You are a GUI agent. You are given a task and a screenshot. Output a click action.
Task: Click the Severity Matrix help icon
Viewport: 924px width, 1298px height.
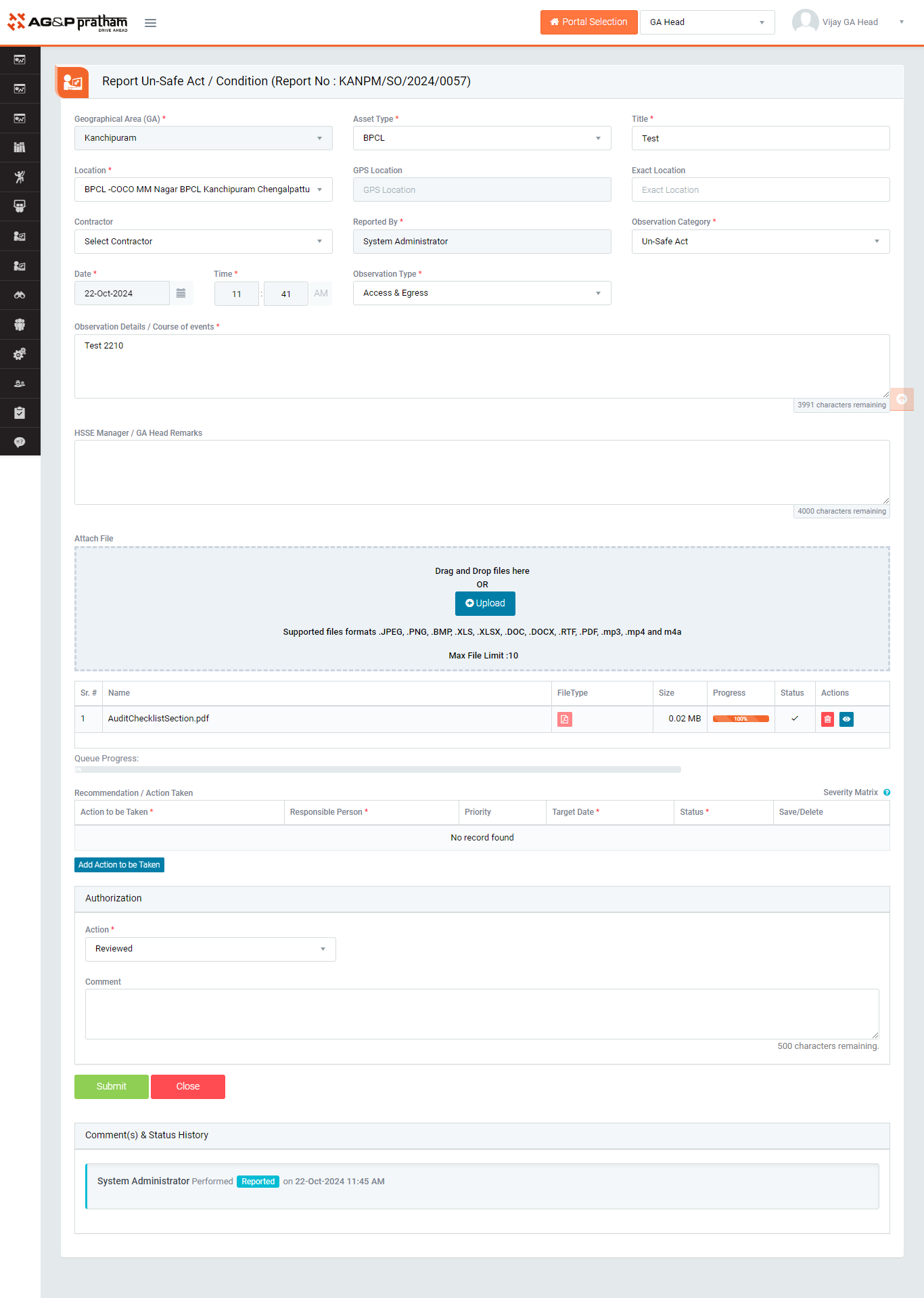click(x=887, y=792)
